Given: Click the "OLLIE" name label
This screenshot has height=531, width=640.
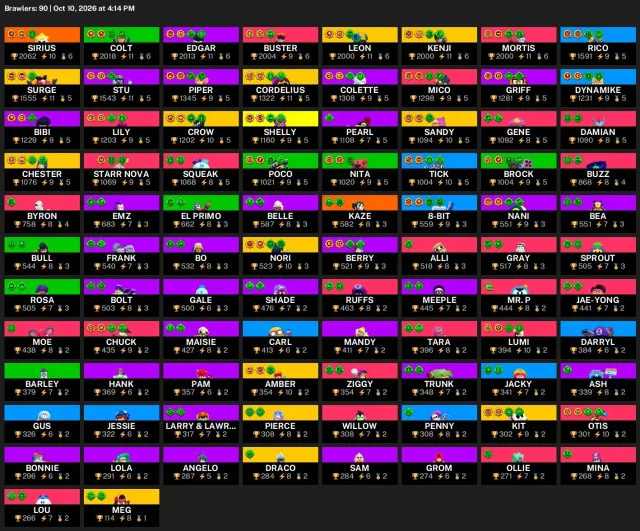Looking at the screenshot, I should [x=518, y=468].
